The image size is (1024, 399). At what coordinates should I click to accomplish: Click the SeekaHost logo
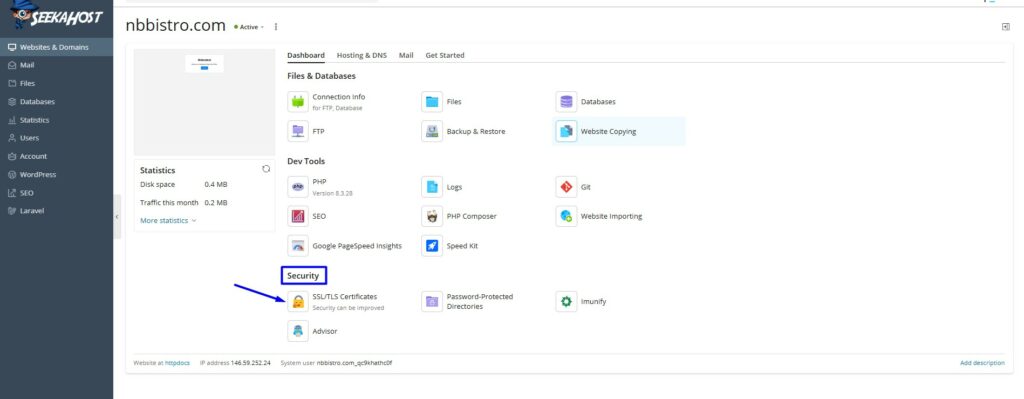click(x=56, y=16)
